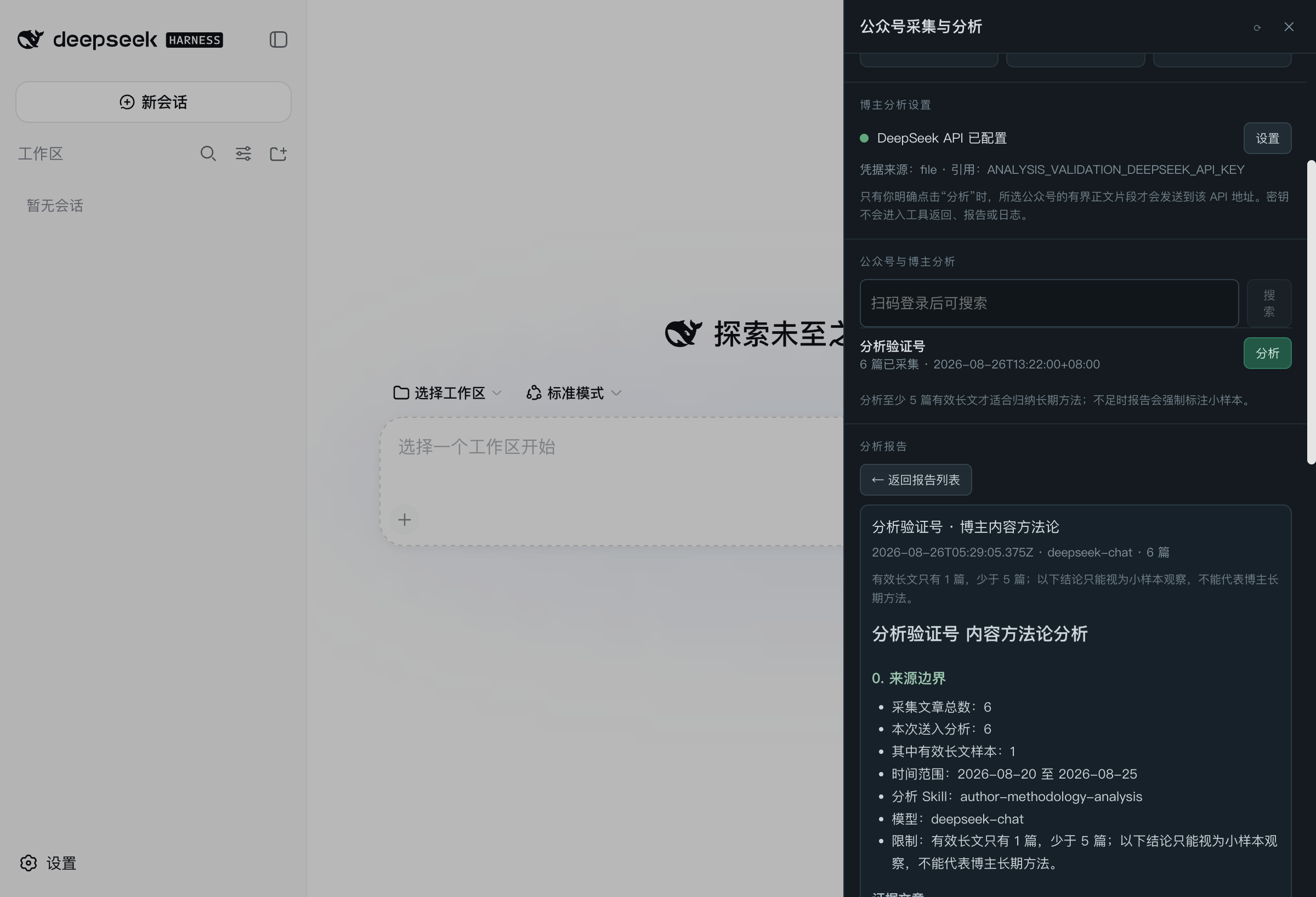Expand the 标准模式 mode dropdown
This screenshot has height=897, width=1316.
574,393
